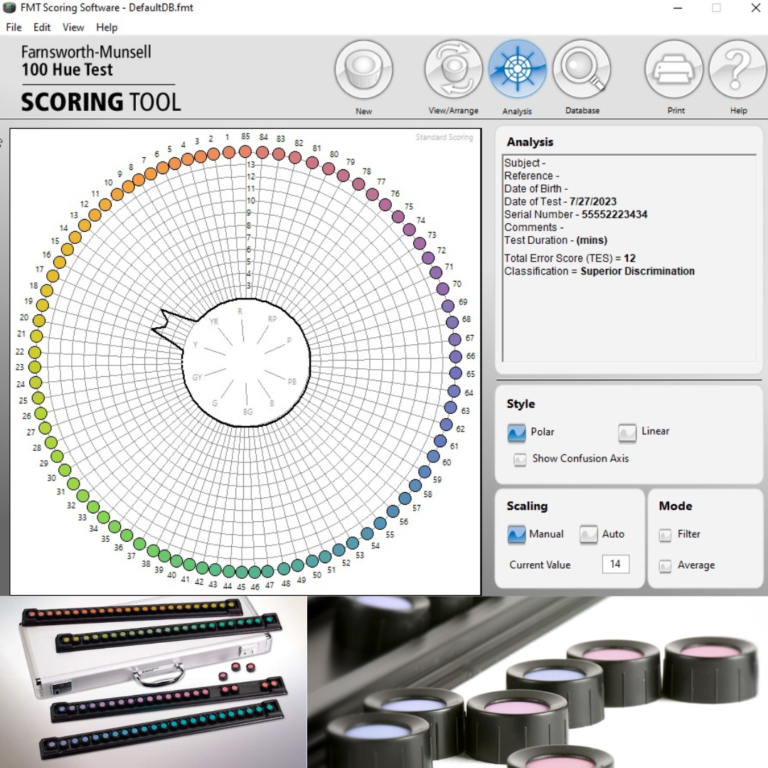Click the green color cap number 45

click(241, 572)
